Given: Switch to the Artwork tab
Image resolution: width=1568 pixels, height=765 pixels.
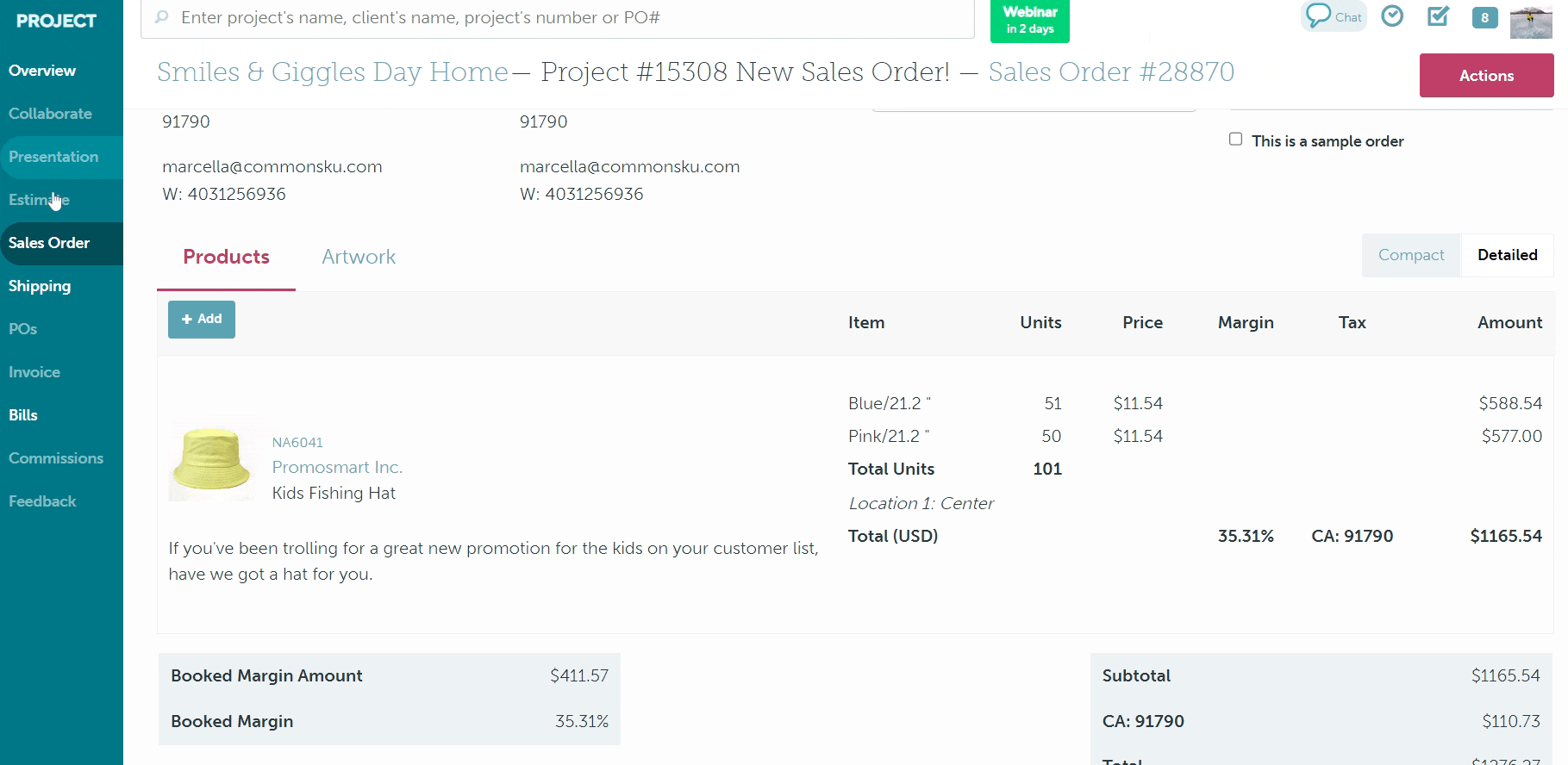Looking at the screenshot, I should 359,257.
